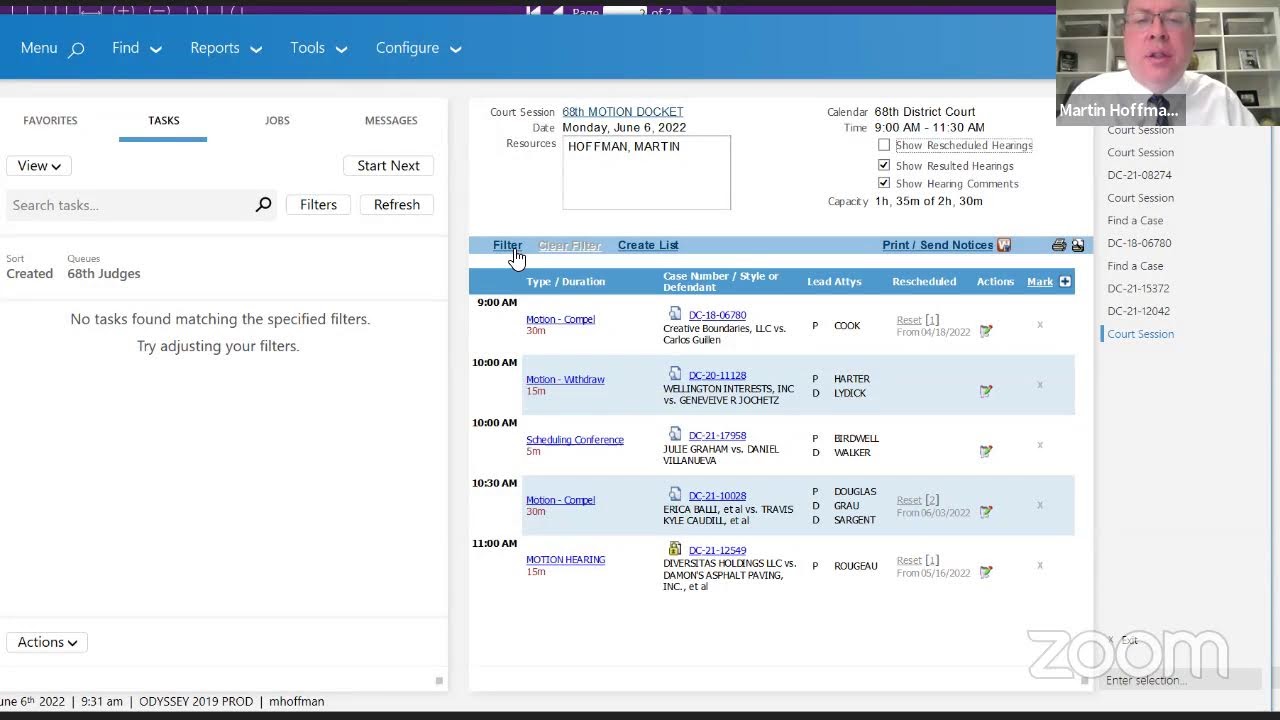Open case number DC-20-11128 link

717,375
